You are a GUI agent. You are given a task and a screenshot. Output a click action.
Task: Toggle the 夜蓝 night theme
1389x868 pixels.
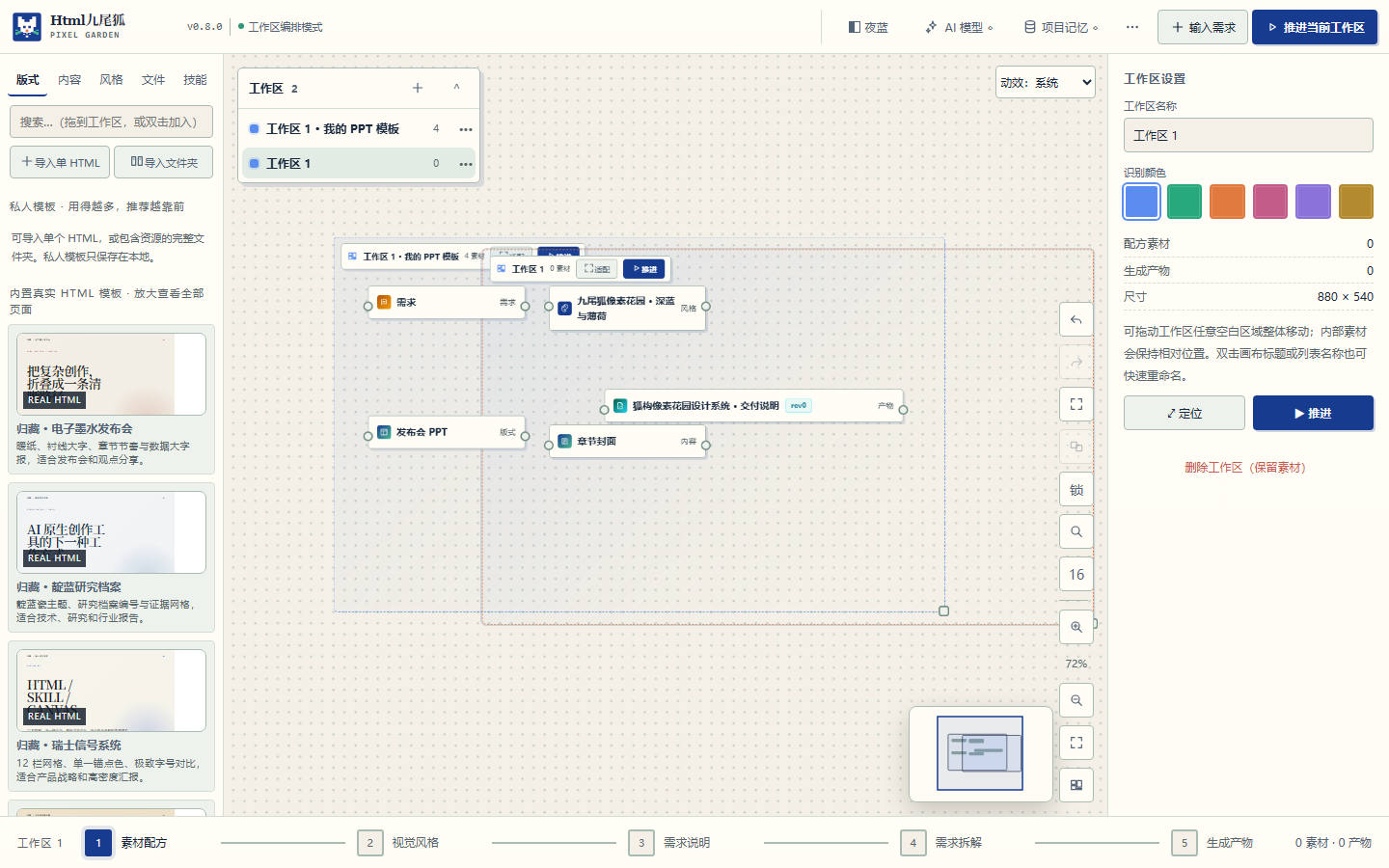tap(868, 27)
